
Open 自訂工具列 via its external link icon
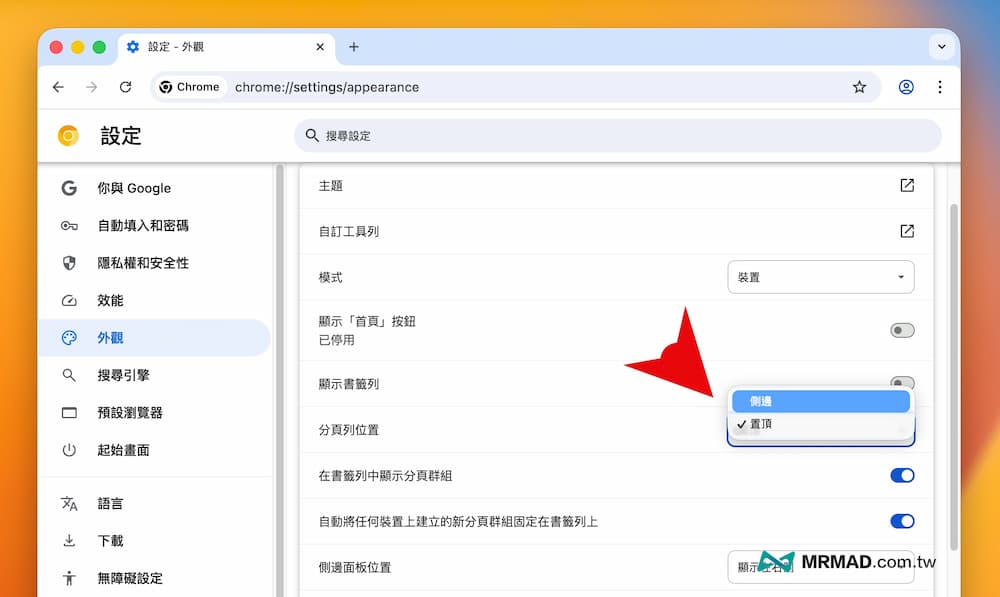click(x=906, y=231)
